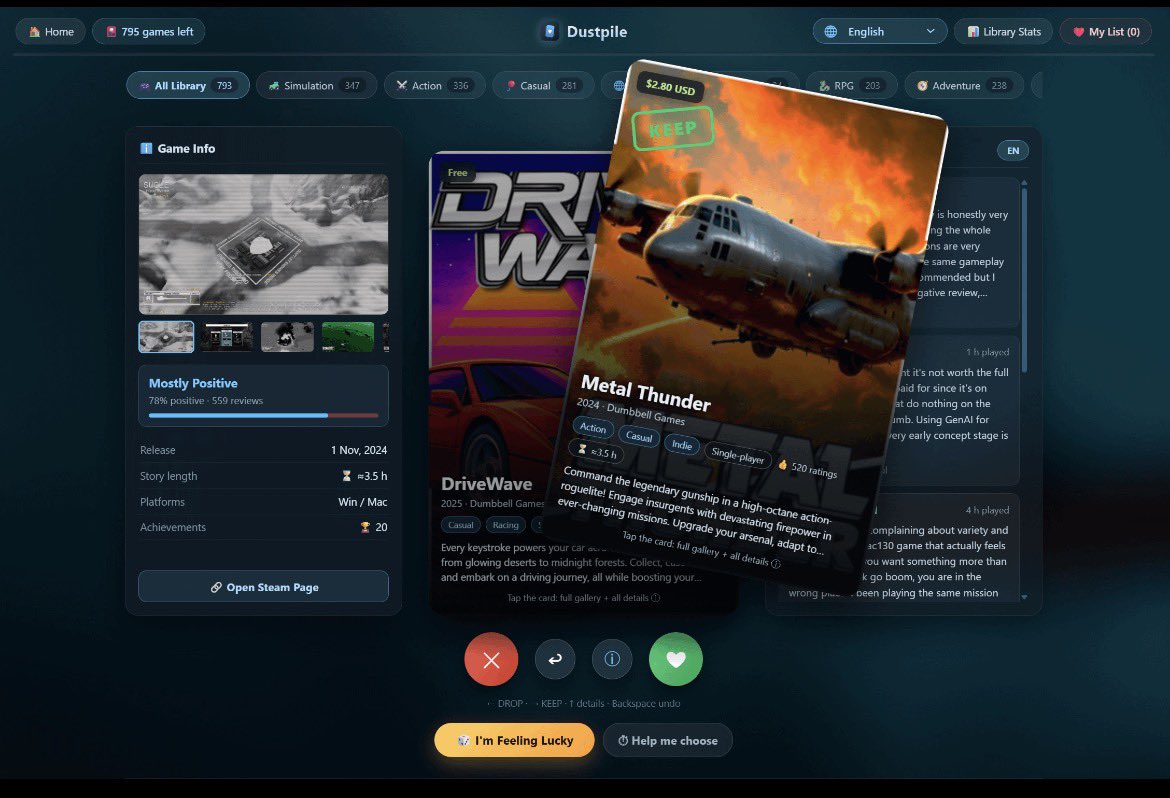This screenshot has height=798, width=1170.
Task: Click the Action tag on Metal Thunder card
Action: [593, 428]
